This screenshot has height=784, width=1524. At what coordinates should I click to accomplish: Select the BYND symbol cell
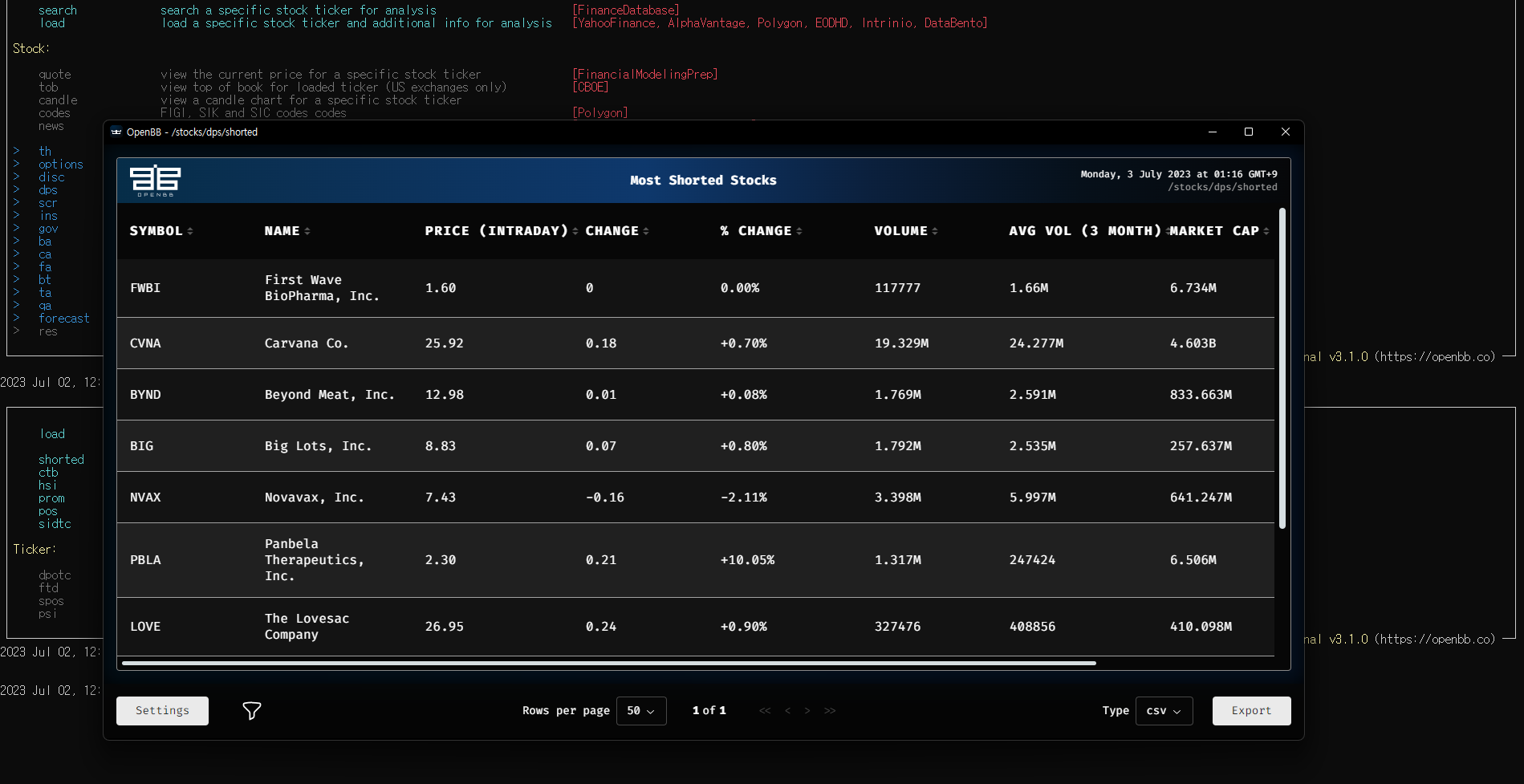145,395
